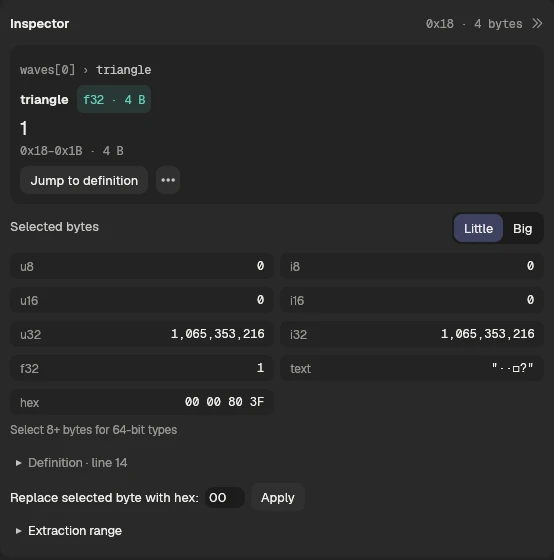Expand the Definition line 14 section
Viewport: 554px width, 560px height.
71,463
